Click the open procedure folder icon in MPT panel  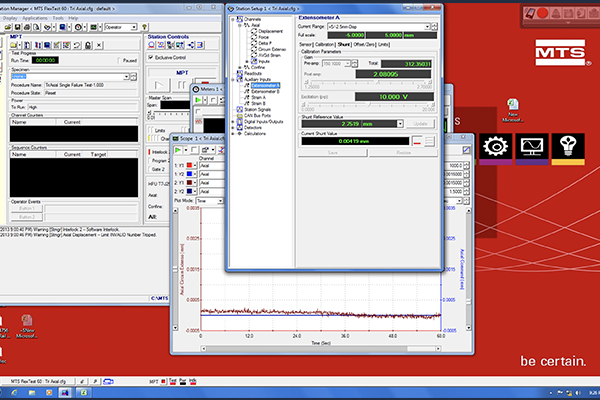pos(14,45)
